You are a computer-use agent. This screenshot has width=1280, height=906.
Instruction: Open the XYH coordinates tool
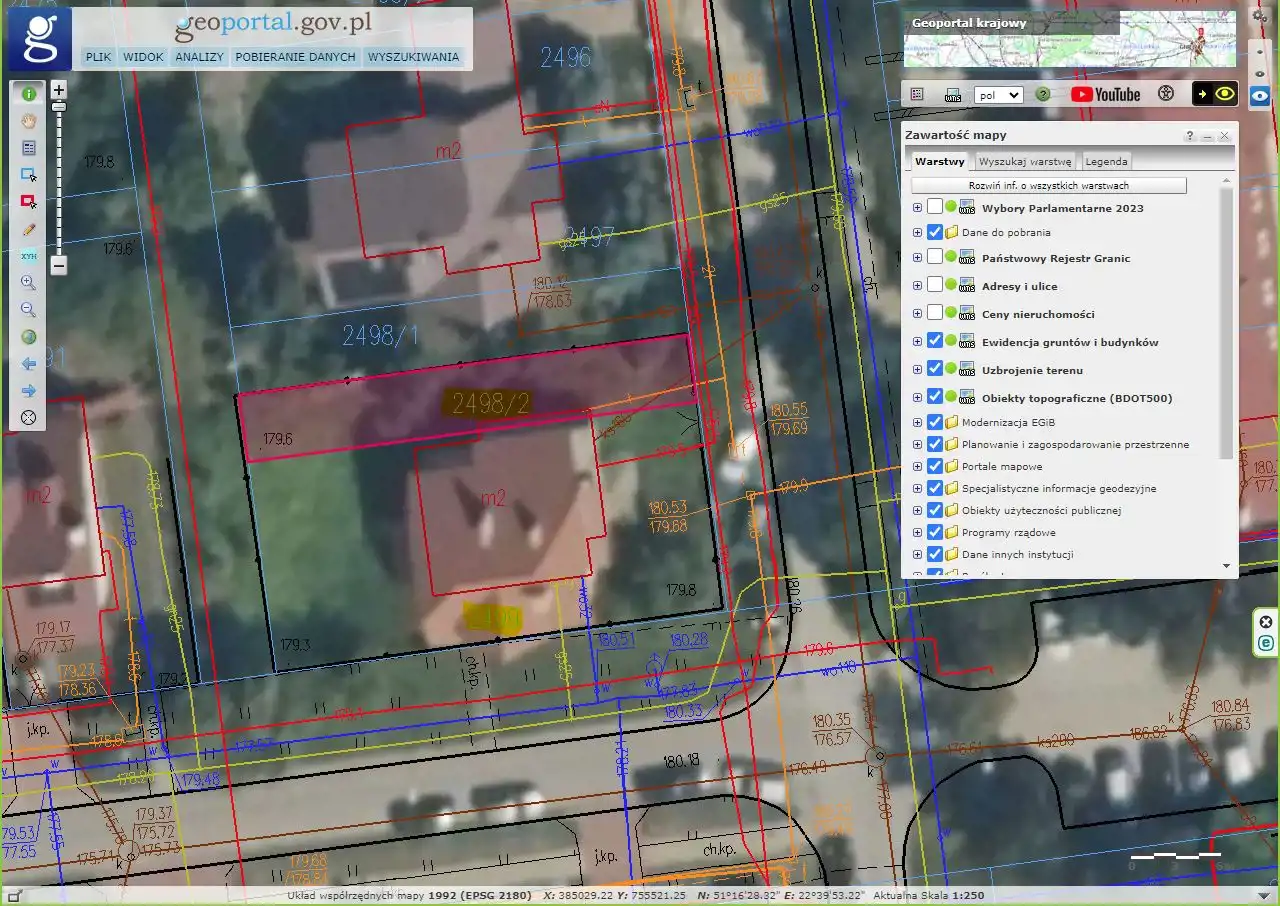28,256
